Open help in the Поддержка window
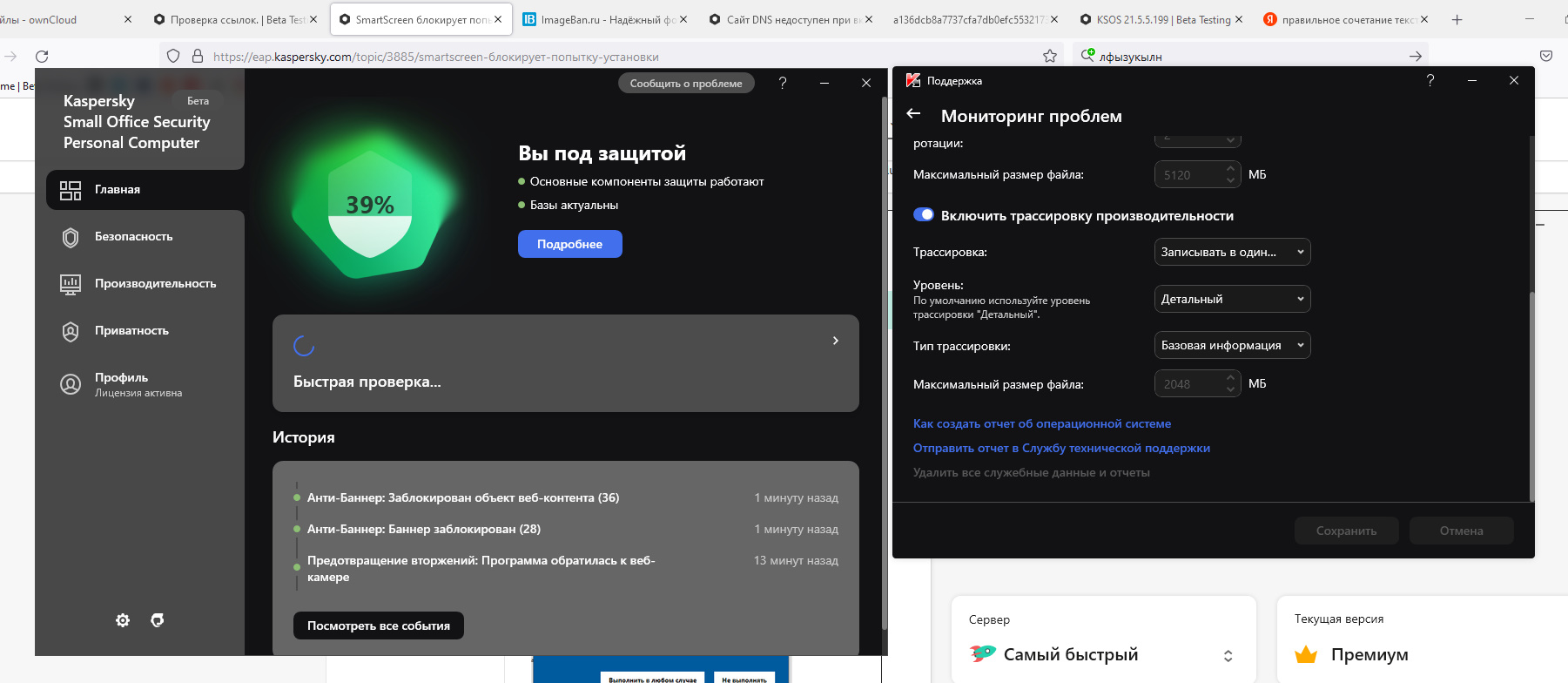The height and width of the screenshot is (683, 1568). 1430,80
